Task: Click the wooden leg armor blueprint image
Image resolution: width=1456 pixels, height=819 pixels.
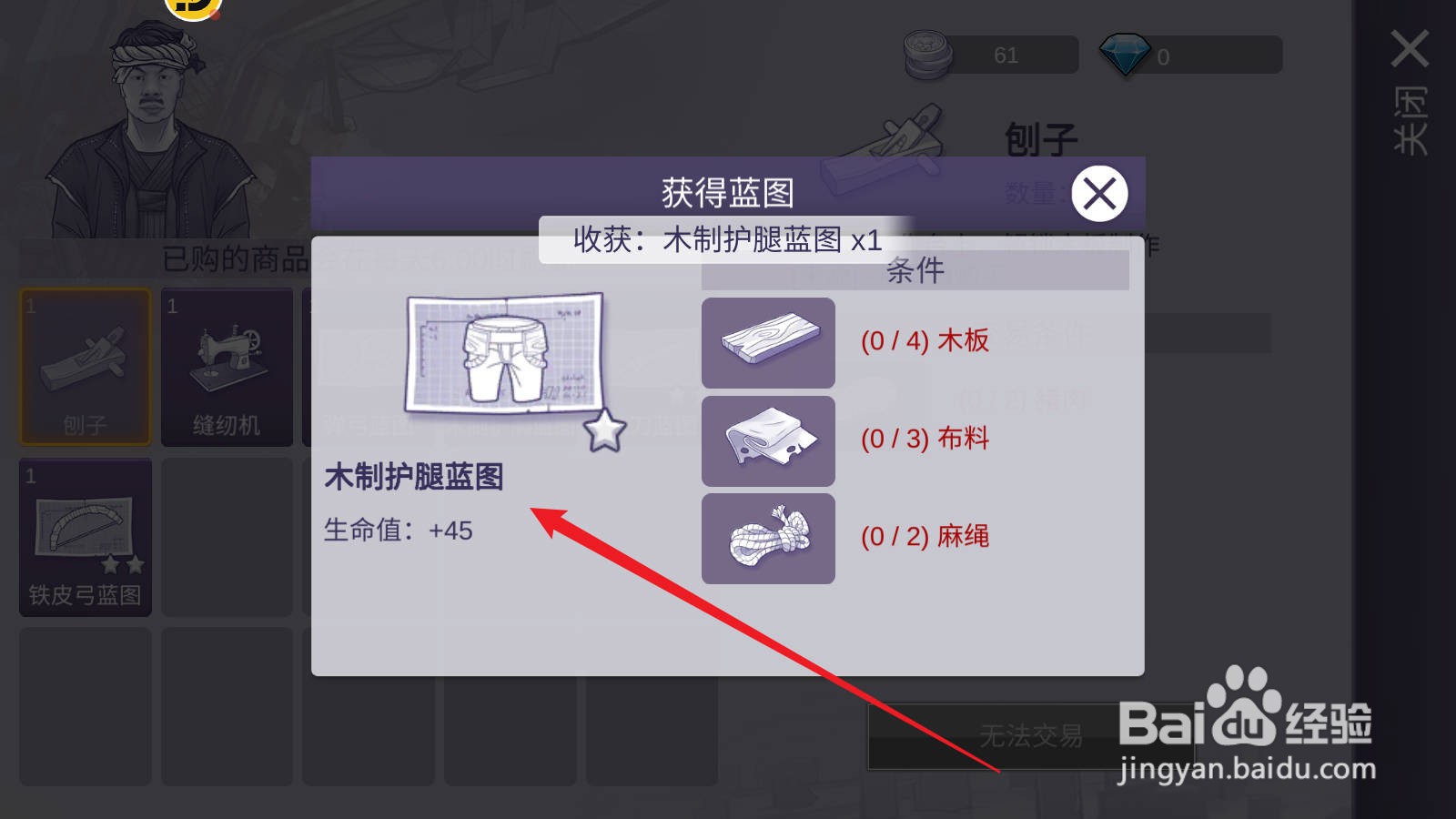Action: pos(504,353)
